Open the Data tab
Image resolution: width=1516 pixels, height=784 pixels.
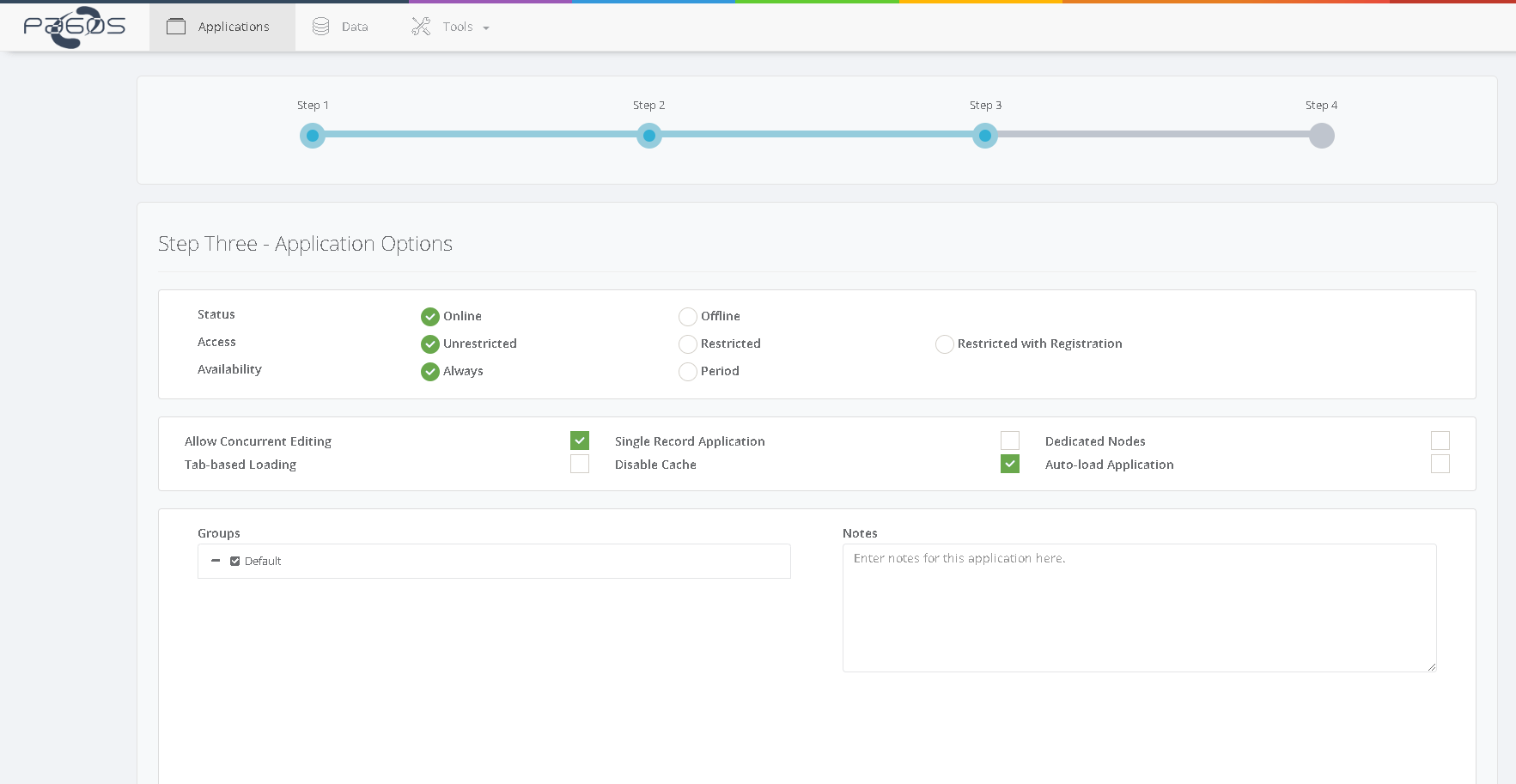click(354, 27)
